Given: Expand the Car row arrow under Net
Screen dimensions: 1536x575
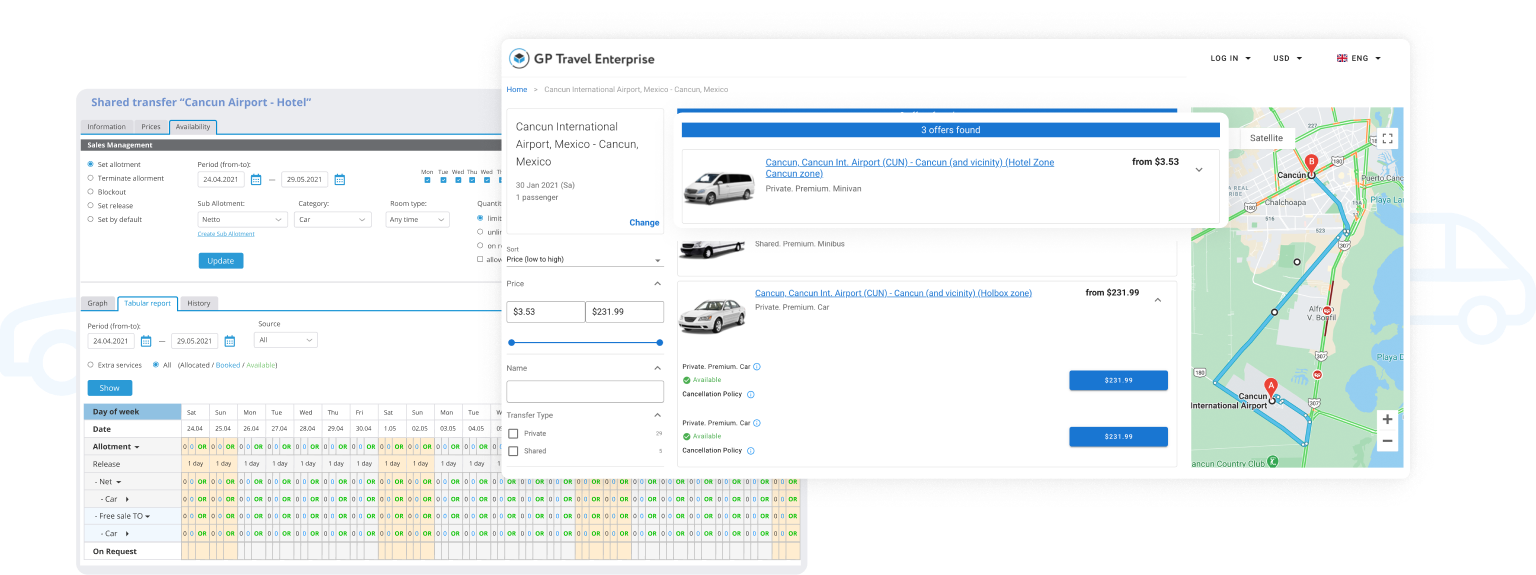Looking at the screenshot, I should coord(127,498).
